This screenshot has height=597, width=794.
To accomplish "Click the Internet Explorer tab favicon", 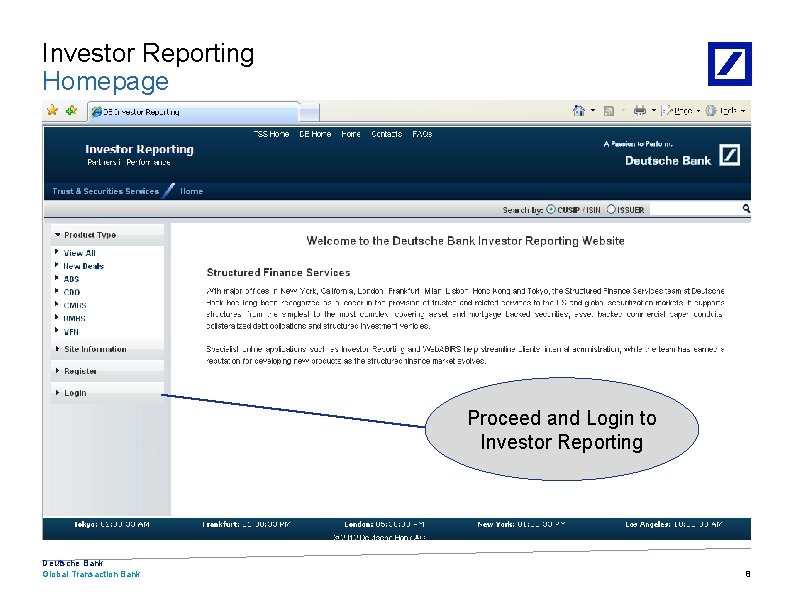I will click(97, 112).
